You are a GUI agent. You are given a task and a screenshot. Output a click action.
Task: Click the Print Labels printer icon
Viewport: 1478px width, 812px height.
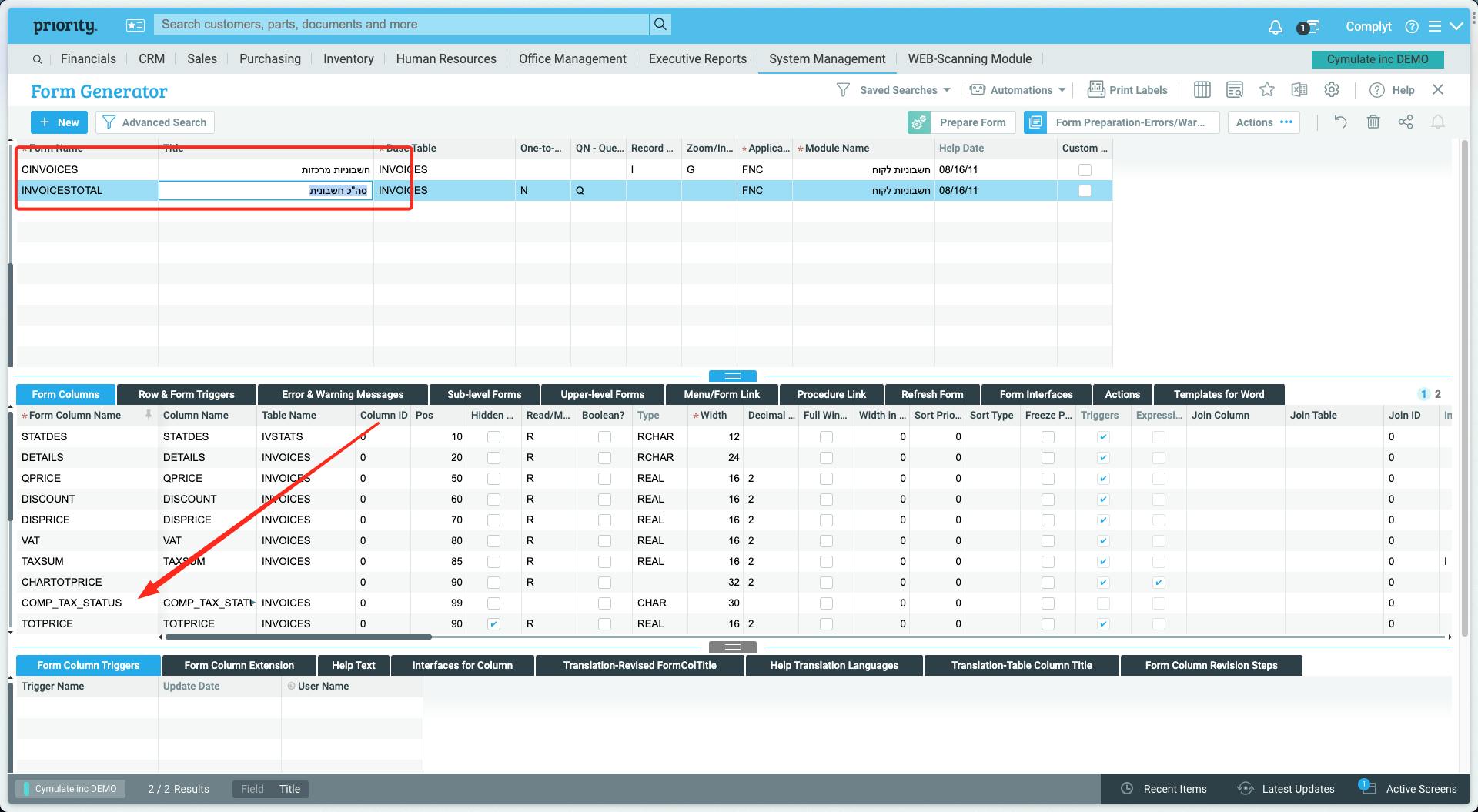1095,89
